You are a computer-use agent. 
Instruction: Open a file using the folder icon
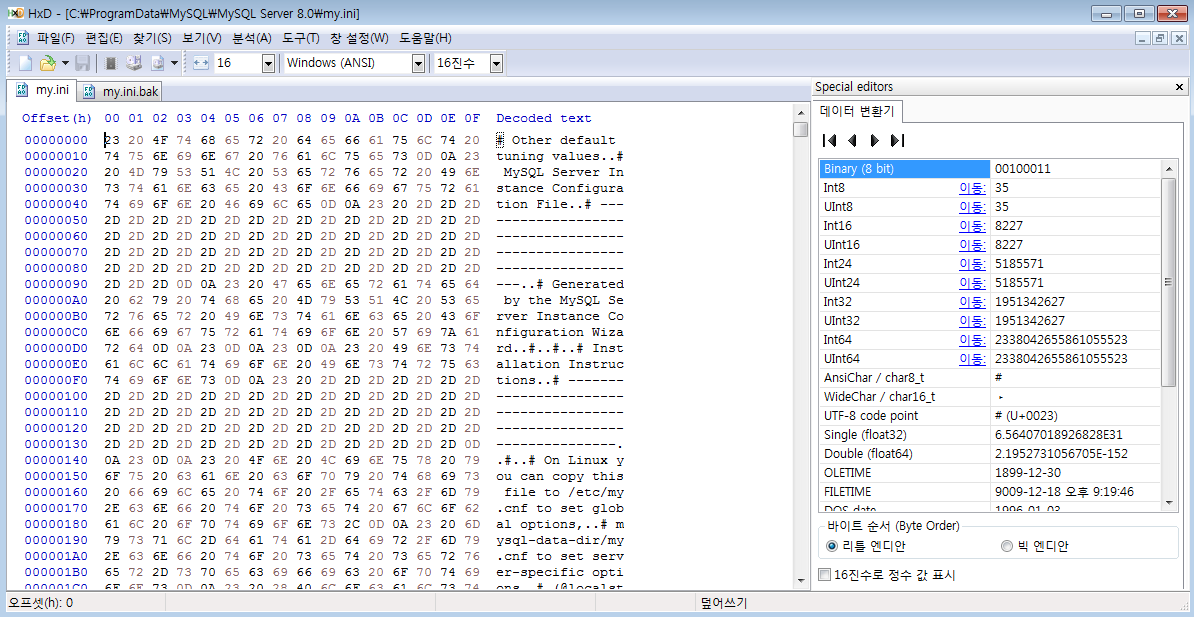[x=47, y=63]
